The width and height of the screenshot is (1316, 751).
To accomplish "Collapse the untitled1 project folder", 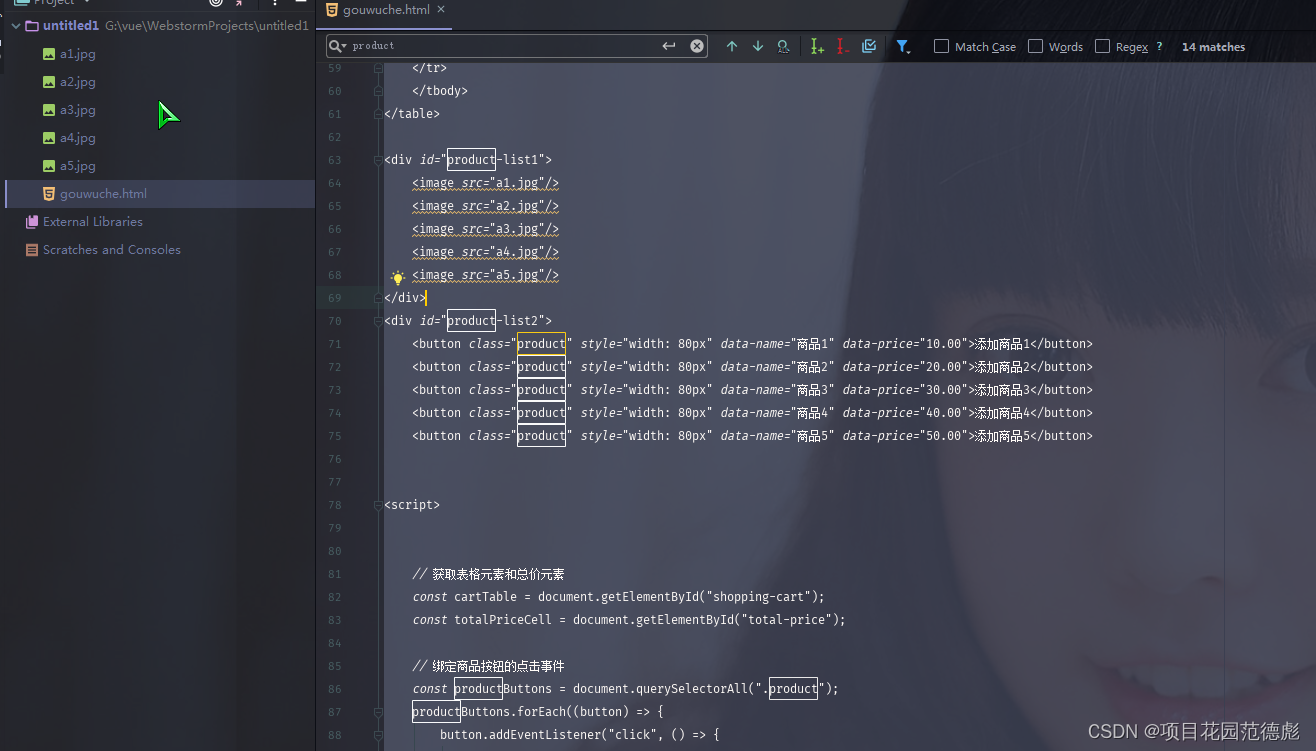I will point(14,26).
